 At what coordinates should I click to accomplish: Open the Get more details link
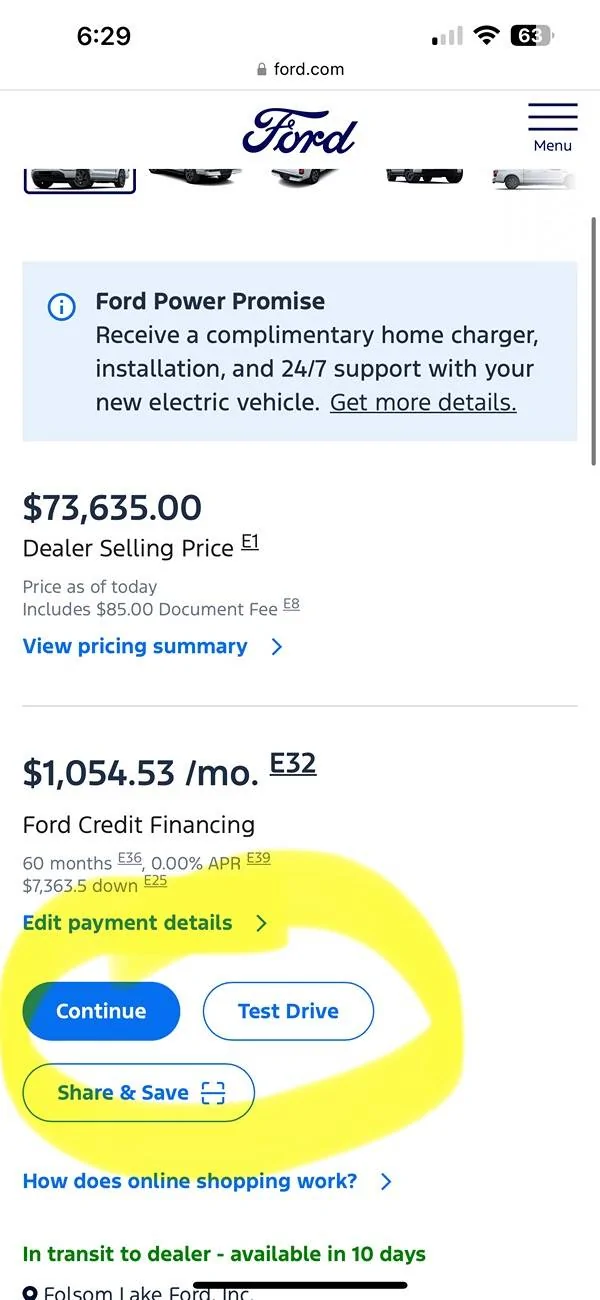click(423, 403)
